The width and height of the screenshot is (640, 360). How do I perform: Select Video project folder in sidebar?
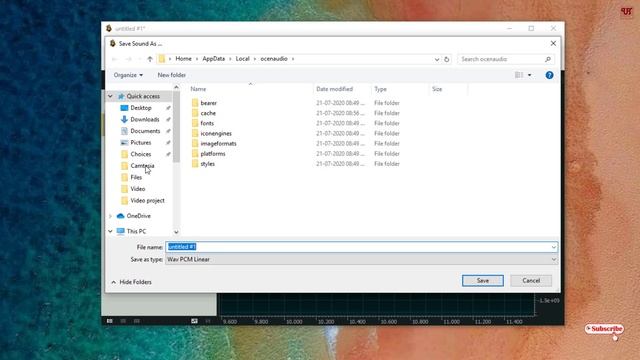(147, 200)
